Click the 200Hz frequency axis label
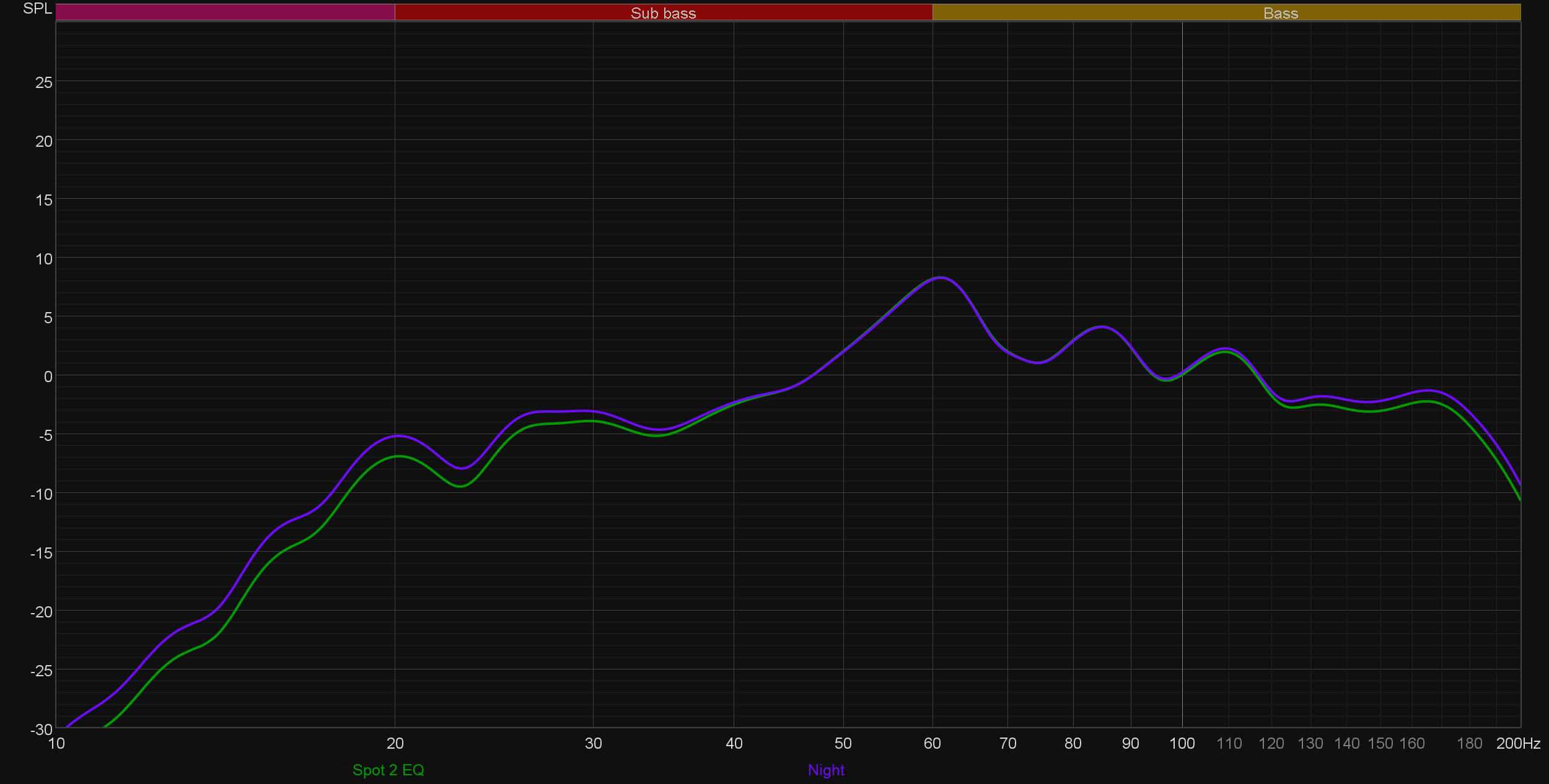 click(x=1517, y=743)
